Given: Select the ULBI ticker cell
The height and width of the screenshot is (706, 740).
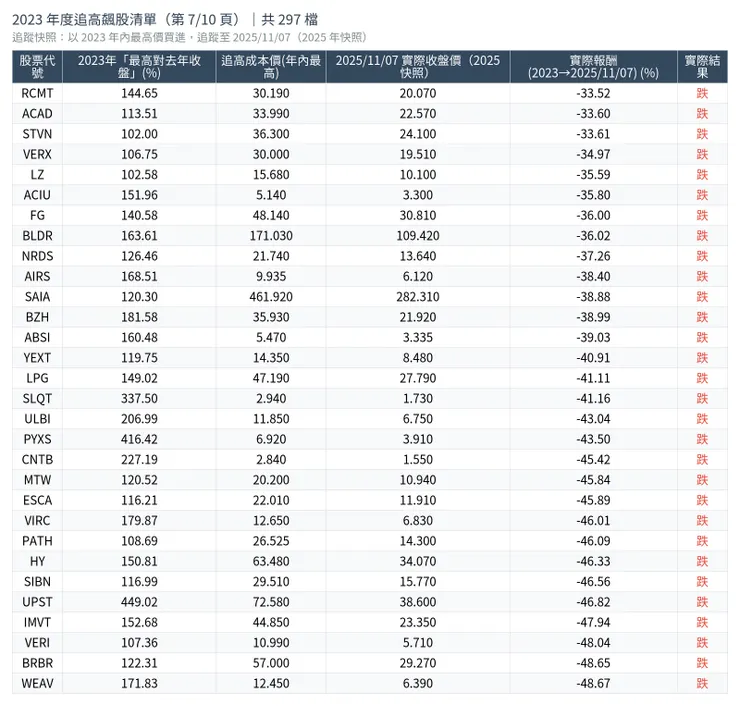Looking at the screenshot, I should [x=37, y=419].
